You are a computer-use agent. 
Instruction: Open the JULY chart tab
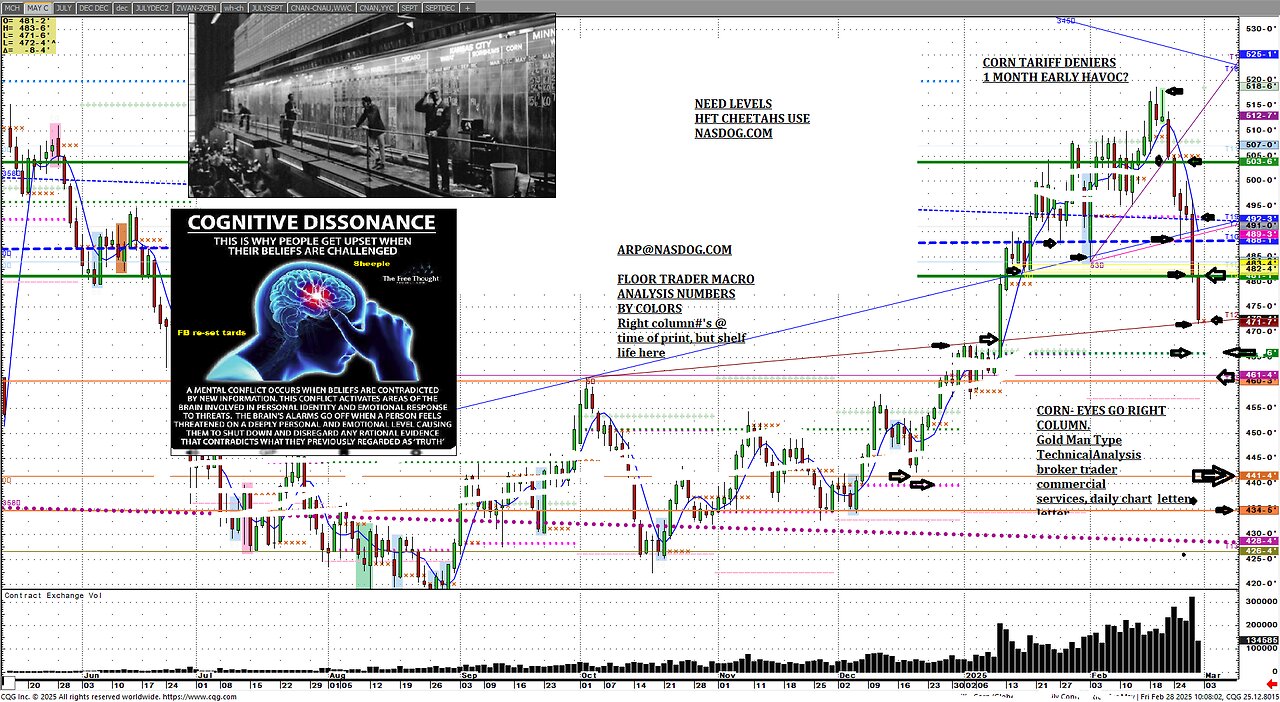pos(64,7)
